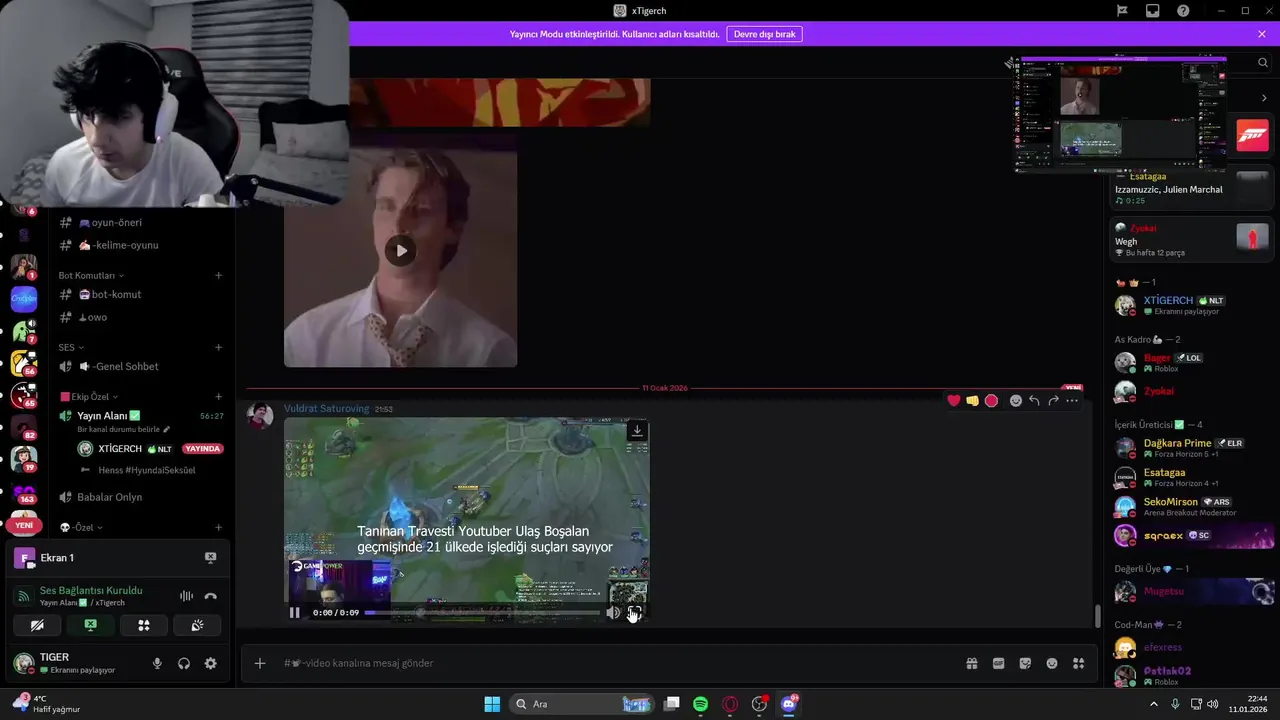Show hidden system tray icons
This screenshot has height=720, width=1280.
(x=1154, y=704)
